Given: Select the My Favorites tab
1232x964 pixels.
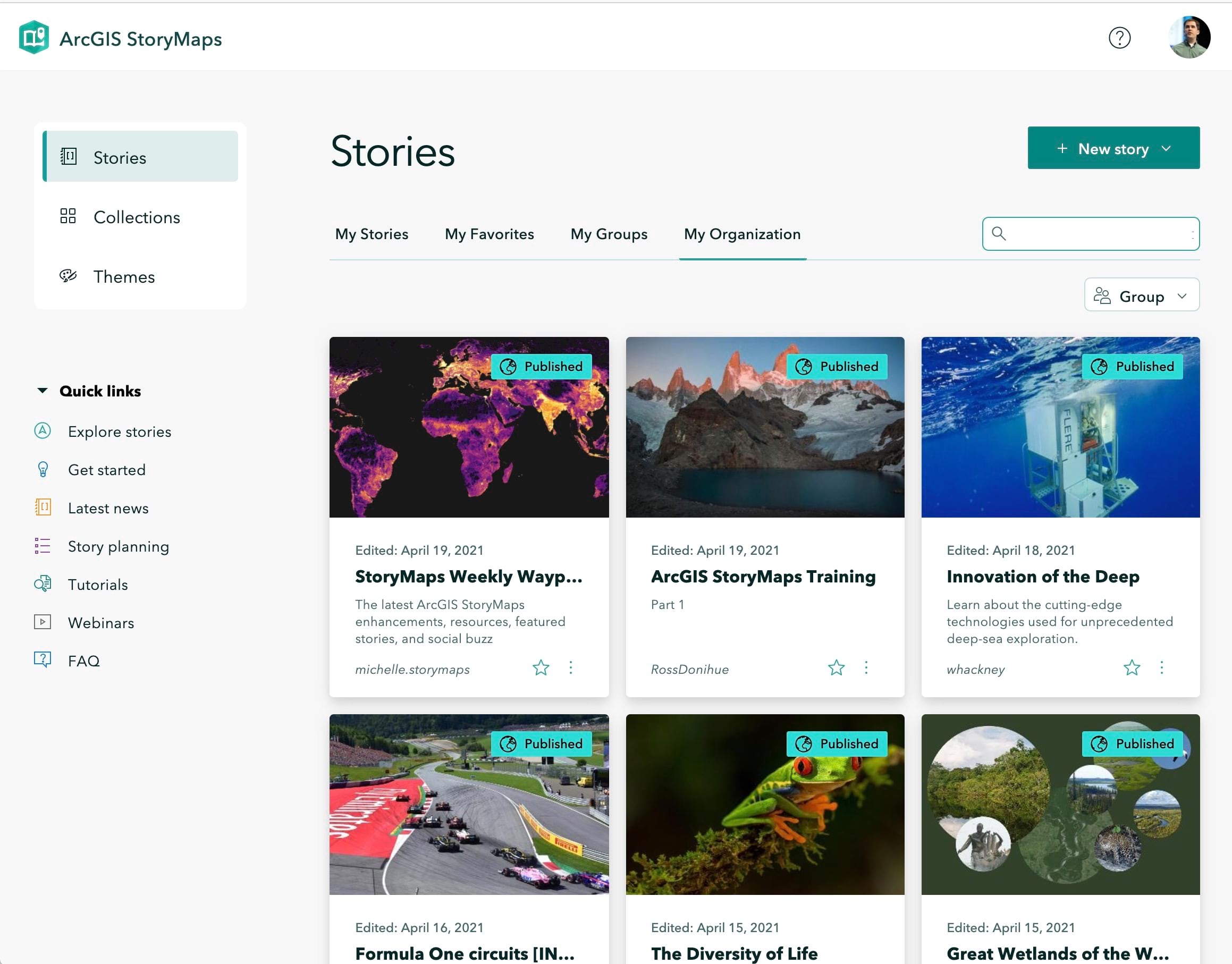Looking at the screenshot, I should (490, 233).
